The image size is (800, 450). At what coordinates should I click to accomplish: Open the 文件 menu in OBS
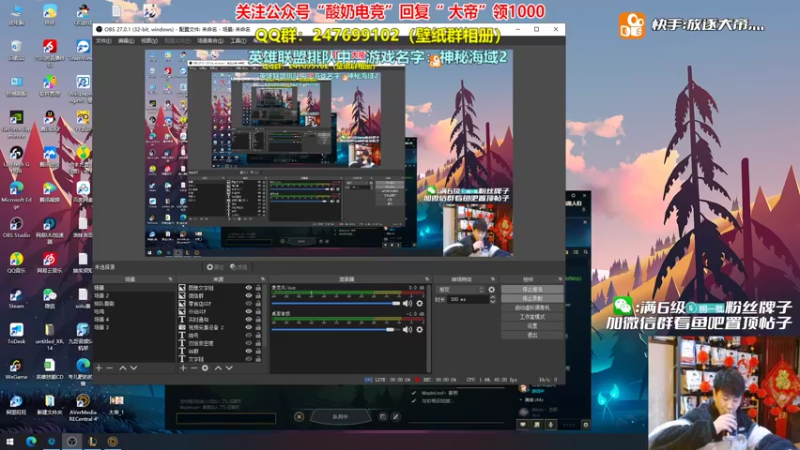click(104, 41)
